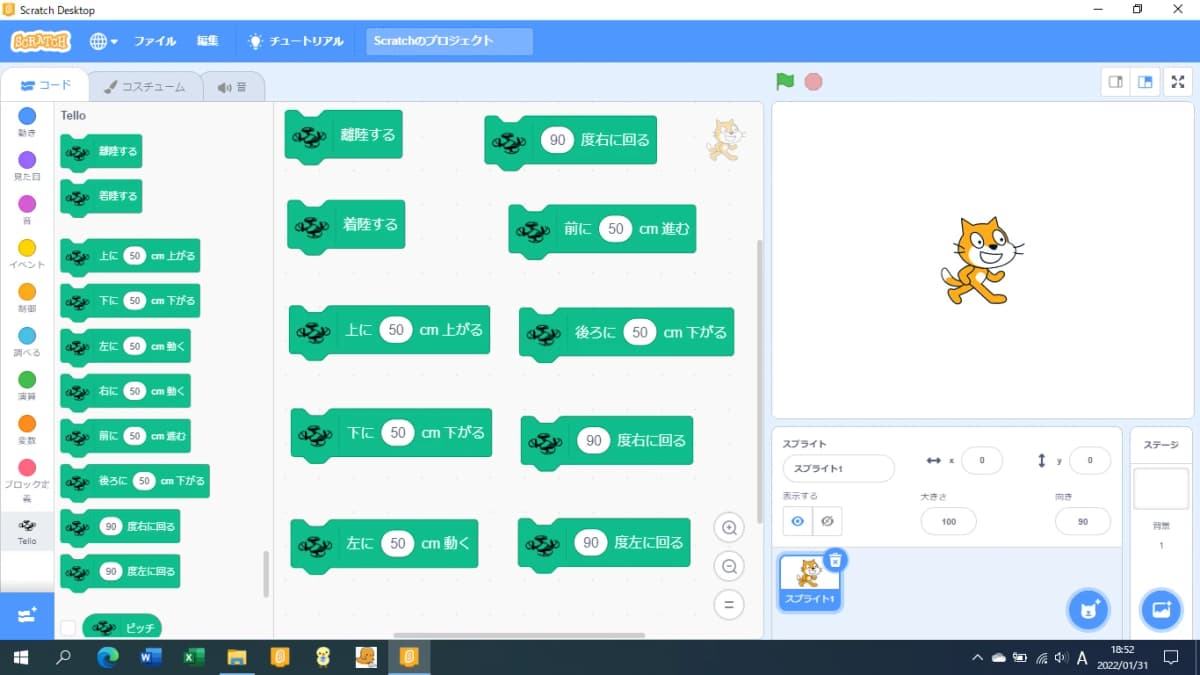Hide the sprite with crossed-eye icon
This screenshot has width=1200, height=675.
coord(826,521)
